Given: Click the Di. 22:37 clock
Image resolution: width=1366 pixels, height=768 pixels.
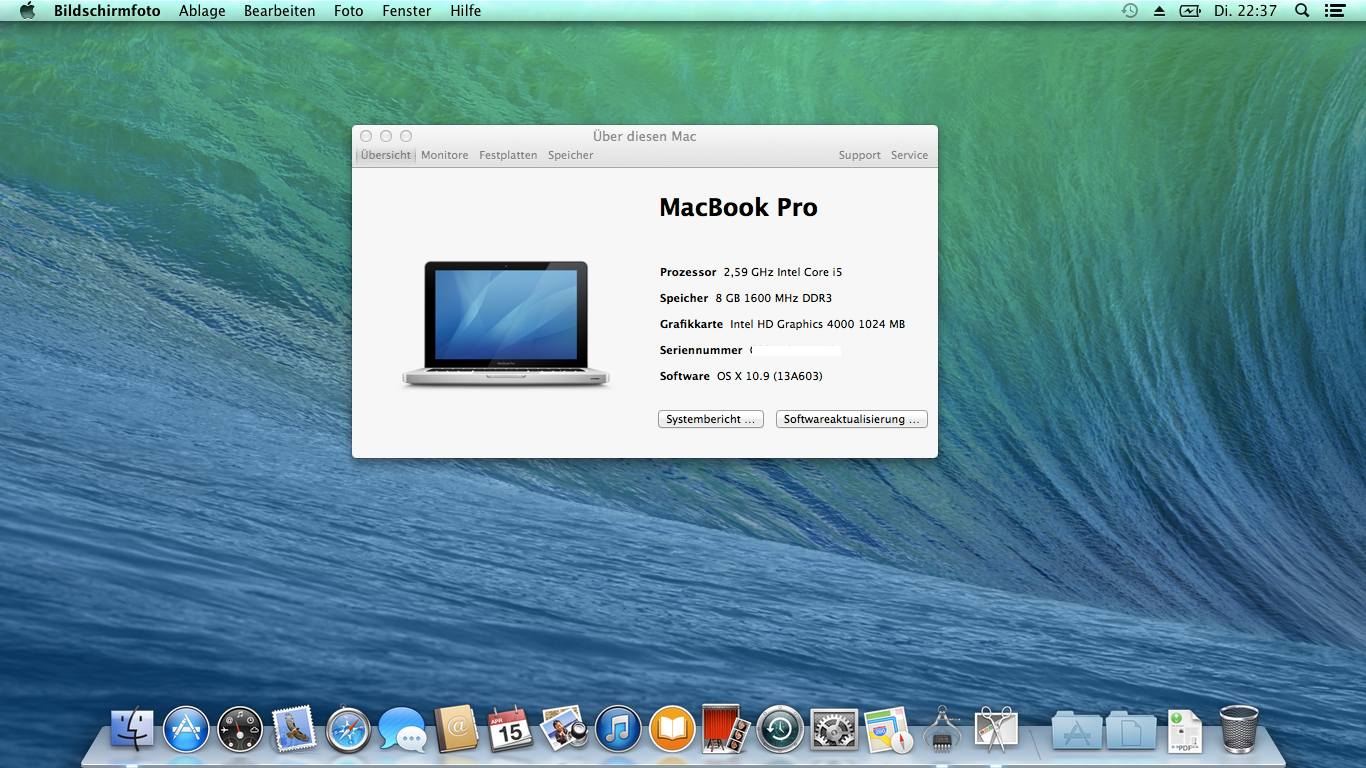Looking at the screenshot, I should 1246,11.
